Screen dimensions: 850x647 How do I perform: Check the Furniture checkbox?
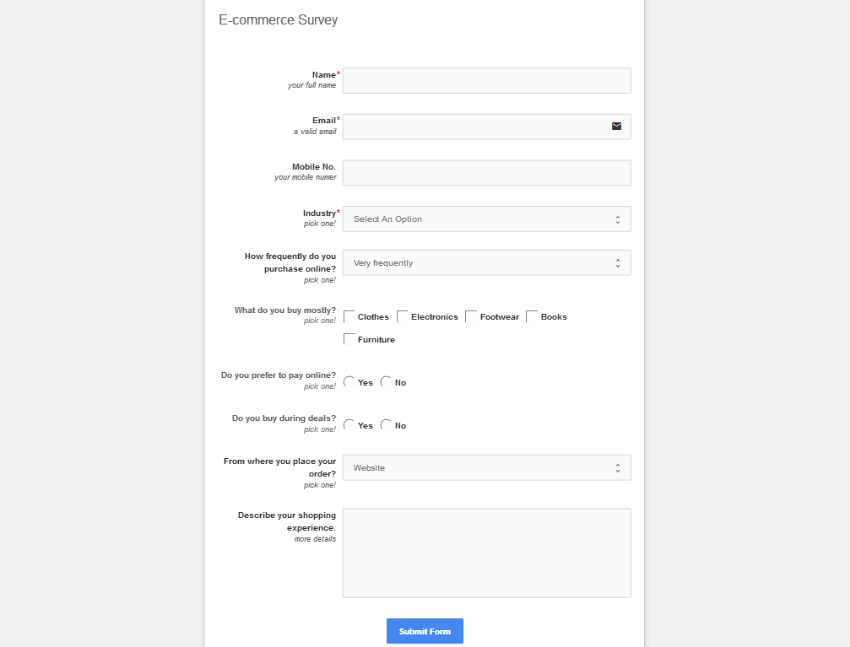(x=348, y=338)
